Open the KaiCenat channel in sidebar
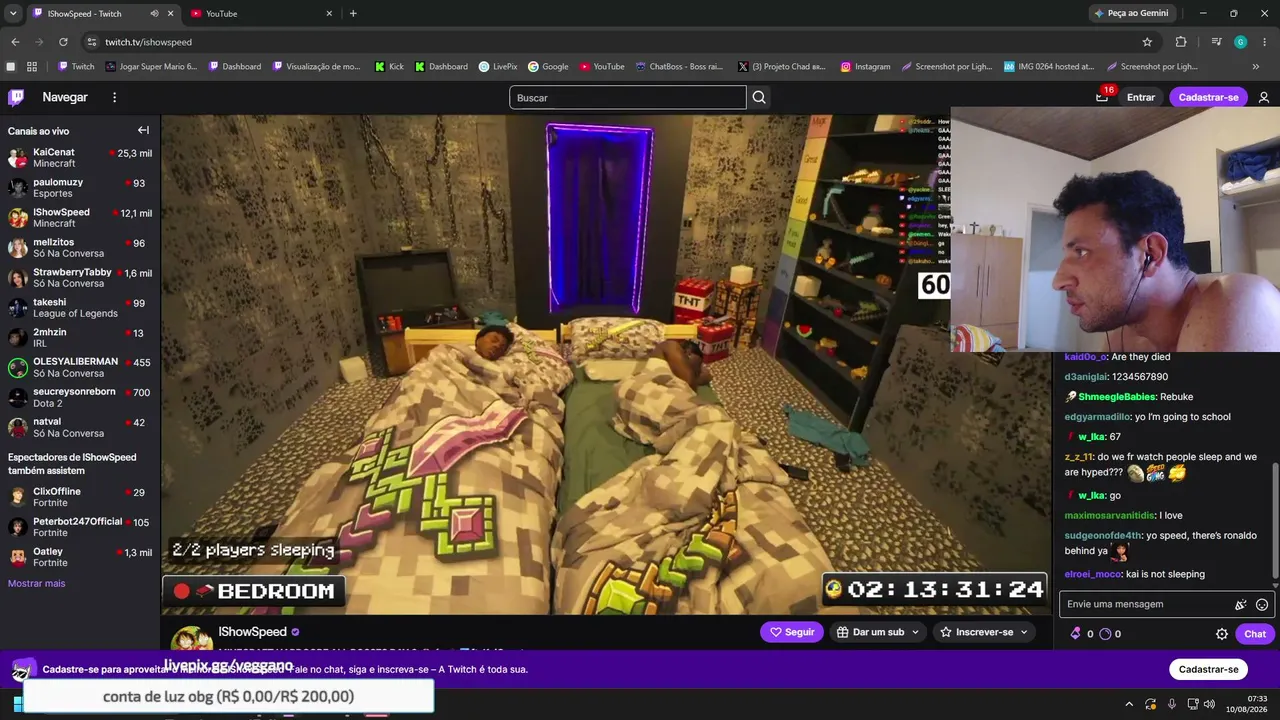Image resolution: width=1280 pixels, height=720 pixels. click(x=80, y=158)
